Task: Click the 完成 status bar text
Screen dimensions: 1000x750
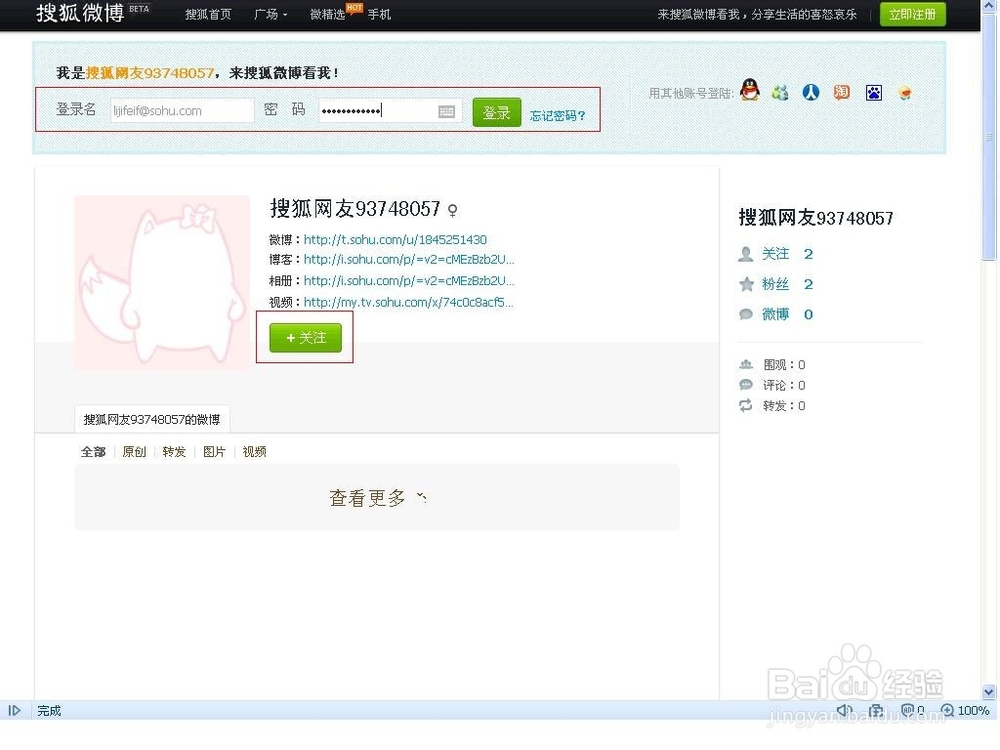Action: pos(49,710)
